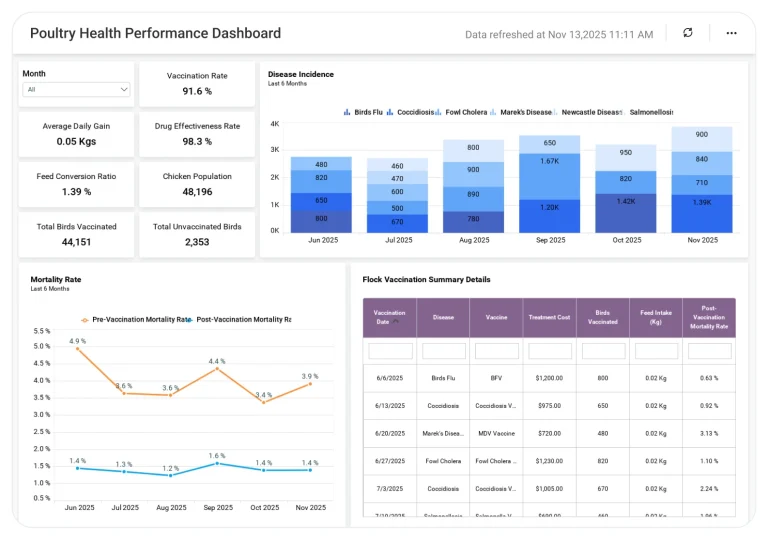Open the three-dot more options menu
The image size is (768, 538).
point(731,33)
